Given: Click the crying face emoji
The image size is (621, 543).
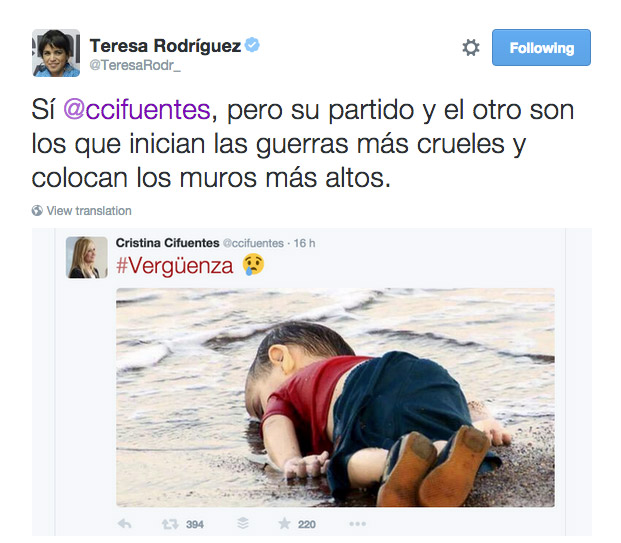Looking at the screenshot, I should (253, 265).
